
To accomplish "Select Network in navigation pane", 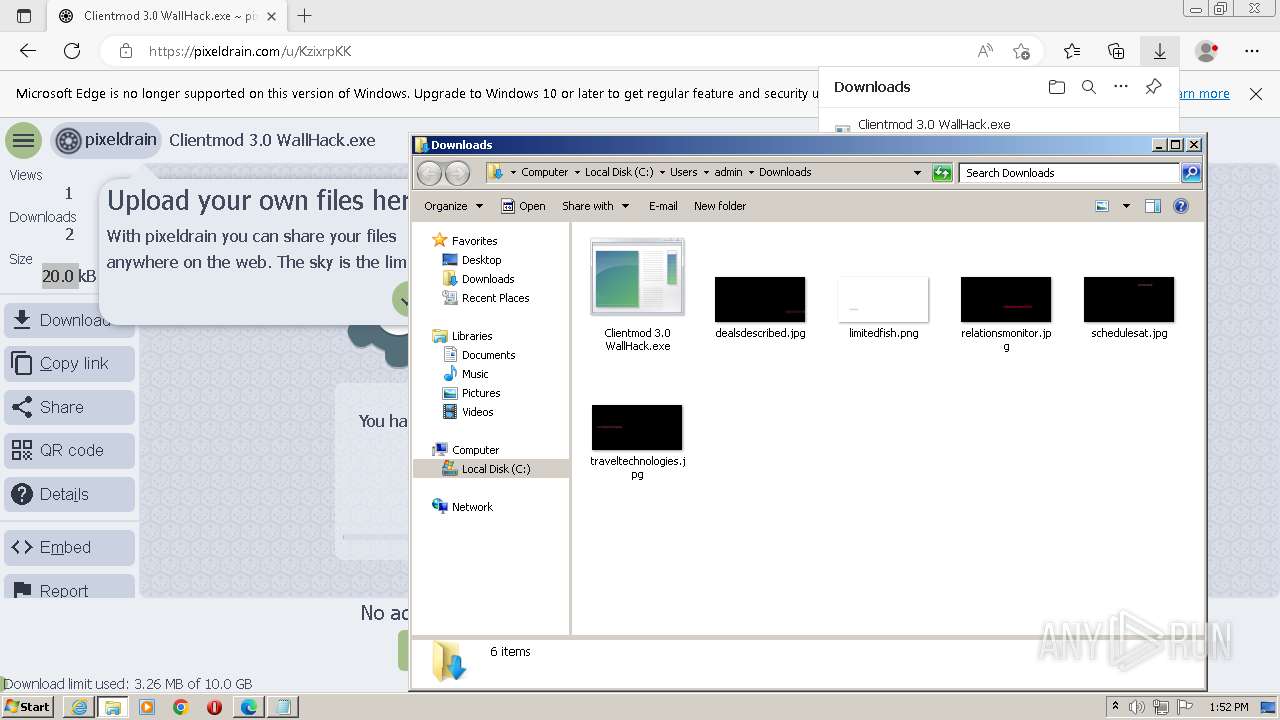I will pyautogui.click(x=463, y=507).
